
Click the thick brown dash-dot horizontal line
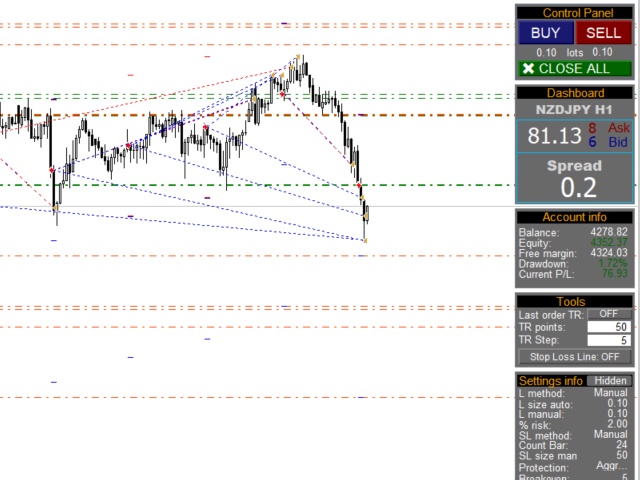point(257,115)
